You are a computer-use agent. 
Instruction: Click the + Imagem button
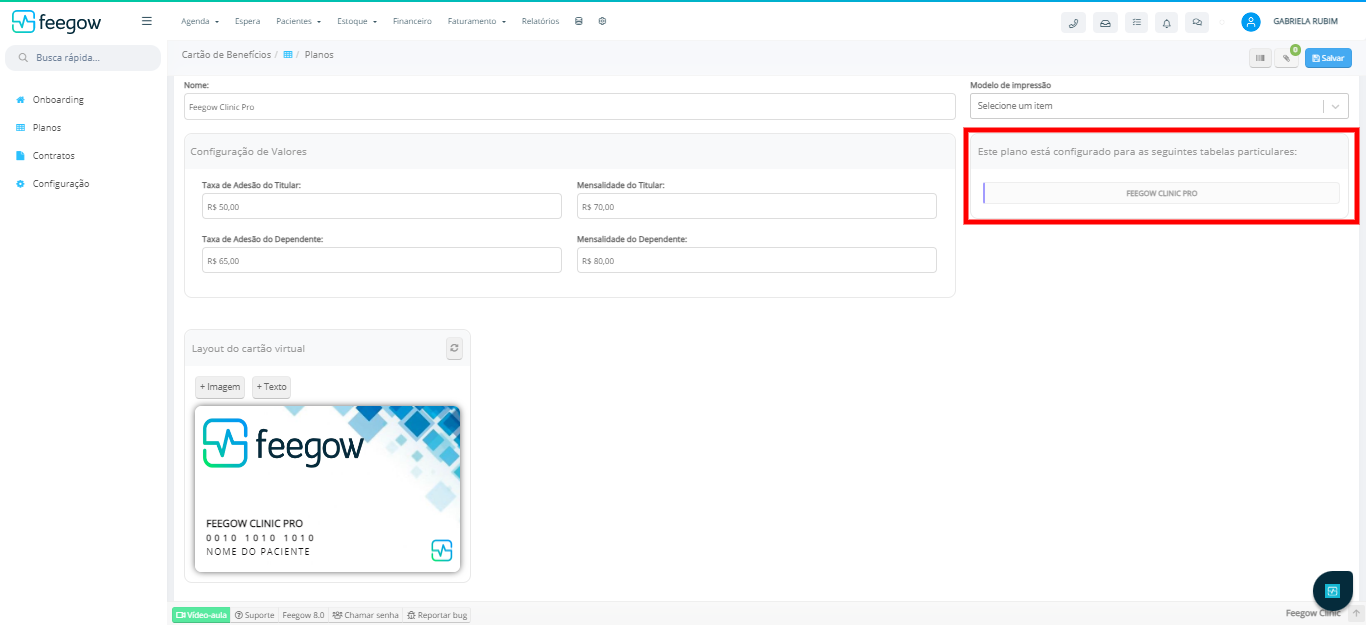click(x=219, y=387)
